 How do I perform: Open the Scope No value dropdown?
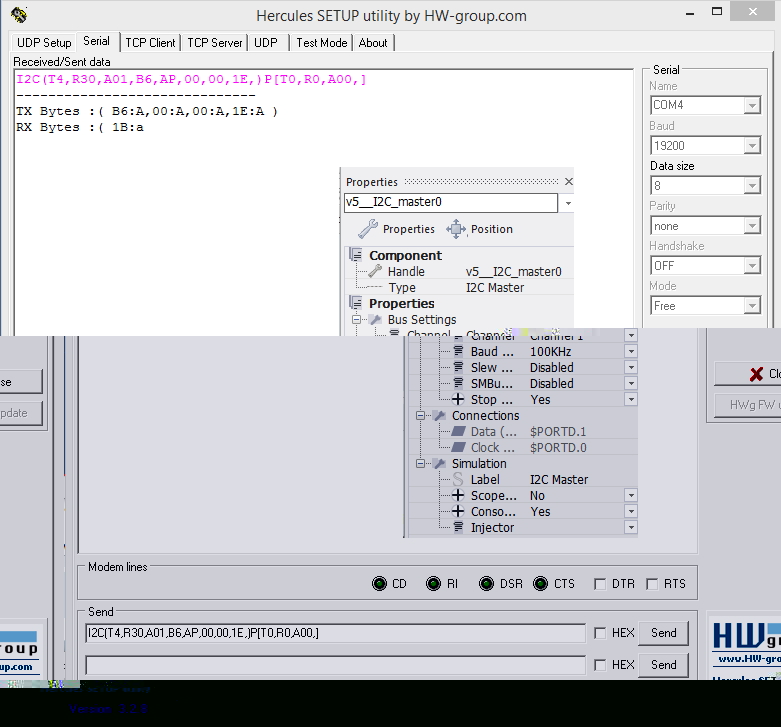pyautogui.click(x=631, y=495)
